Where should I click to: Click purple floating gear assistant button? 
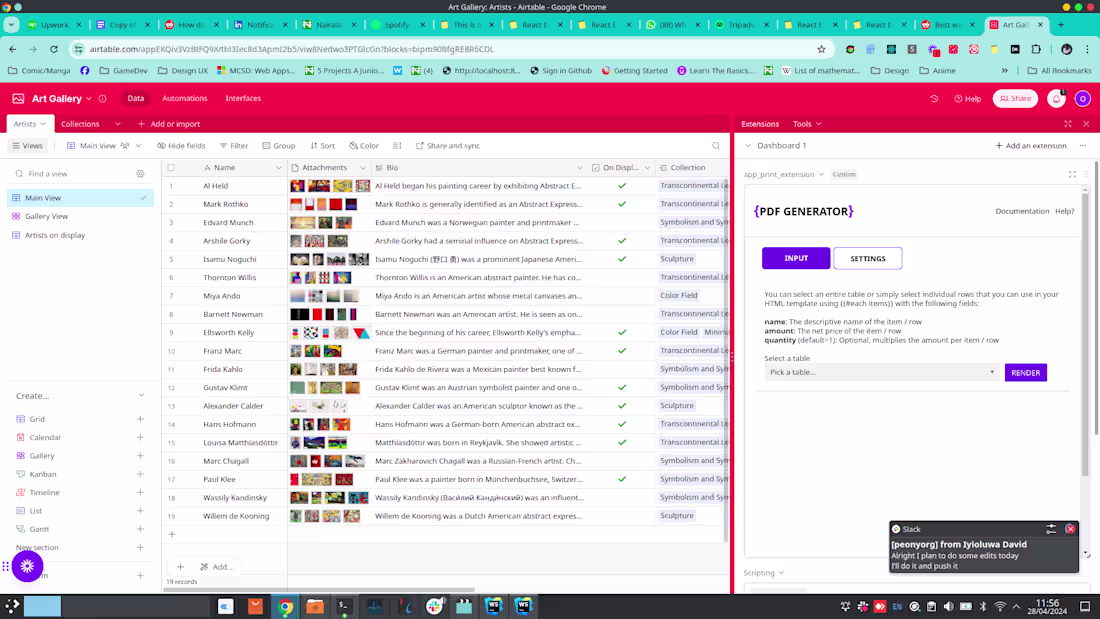(x=27, y=566)
